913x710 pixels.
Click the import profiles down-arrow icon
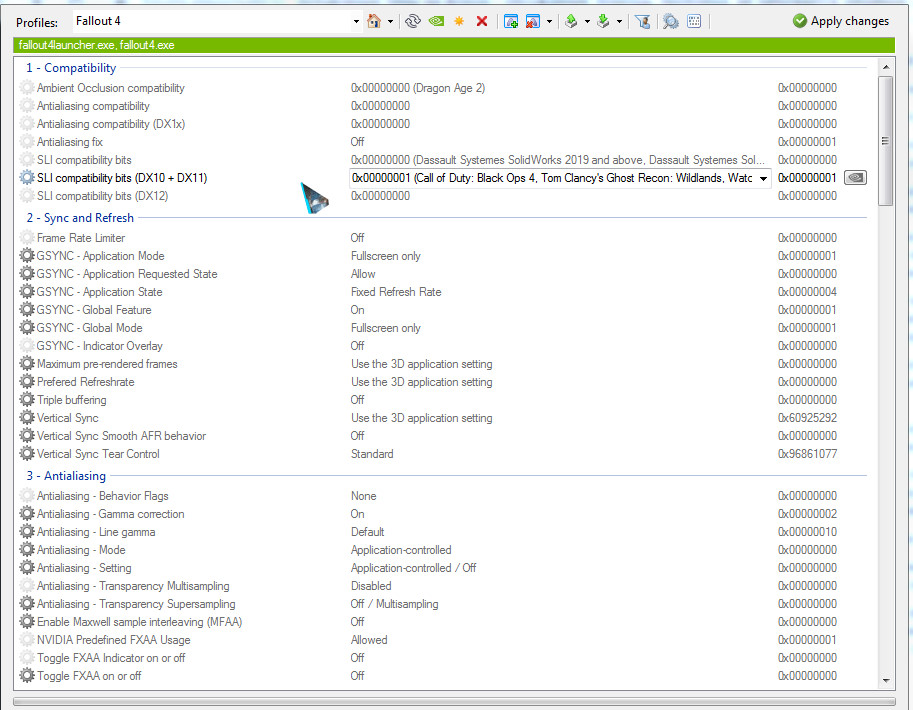pyautogui.click(x=603, y=22)
